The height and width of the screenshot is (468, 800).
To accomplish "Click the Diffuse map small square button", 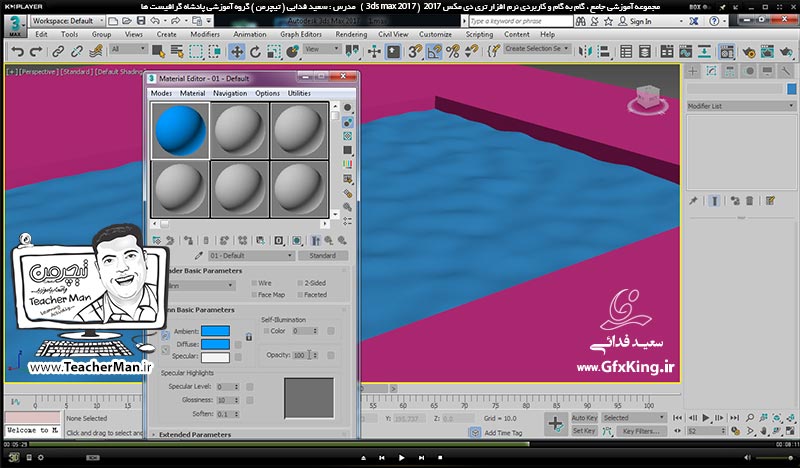I will [x=238, y=344].
